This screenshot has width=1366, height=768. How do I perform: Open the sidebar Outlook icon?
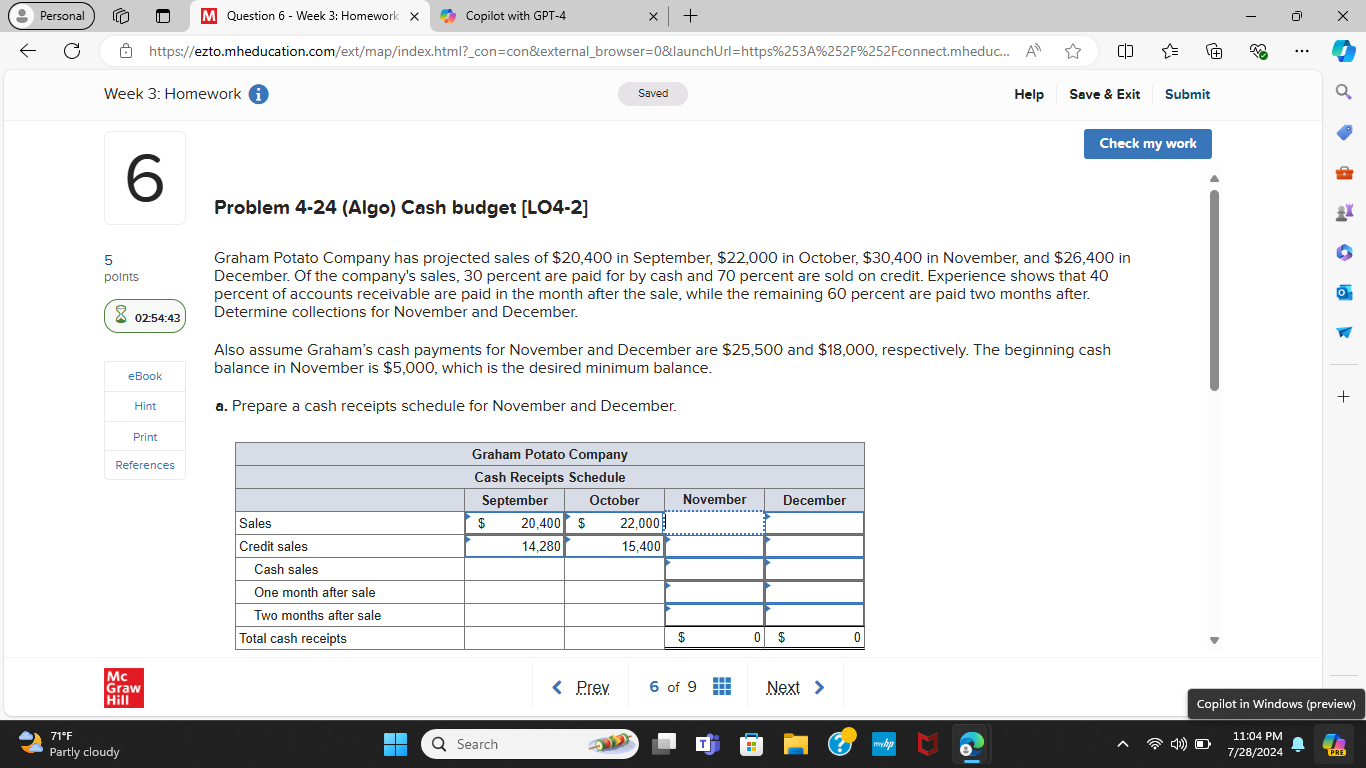coord(1342,293)
